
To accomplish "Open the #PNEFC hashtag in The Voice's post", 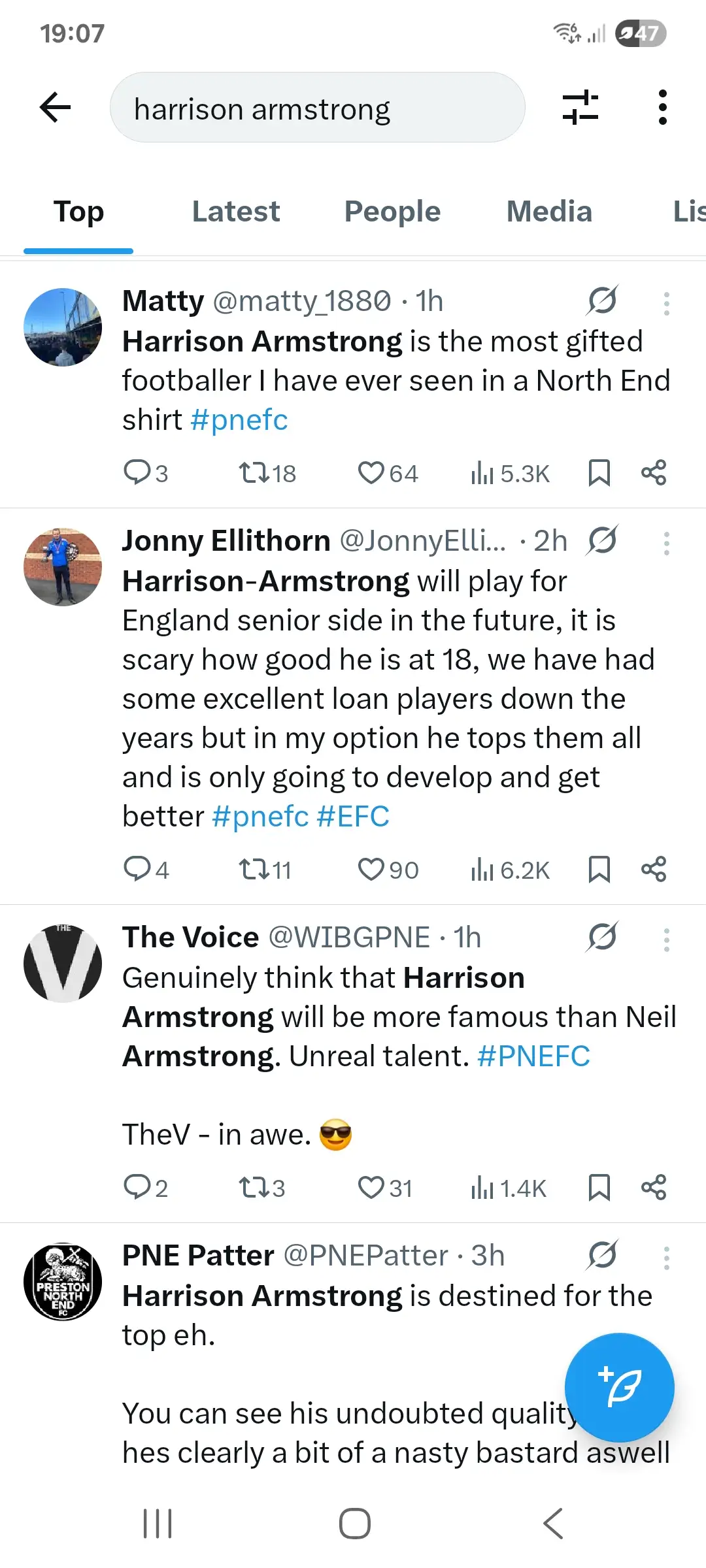I will (x=533, y=1056).
